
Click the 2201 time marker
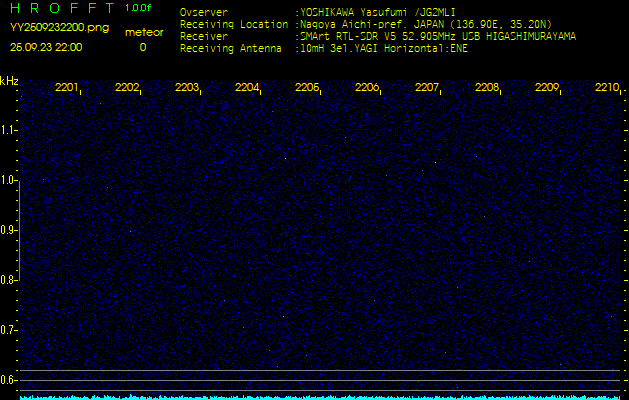click(67, 88)
